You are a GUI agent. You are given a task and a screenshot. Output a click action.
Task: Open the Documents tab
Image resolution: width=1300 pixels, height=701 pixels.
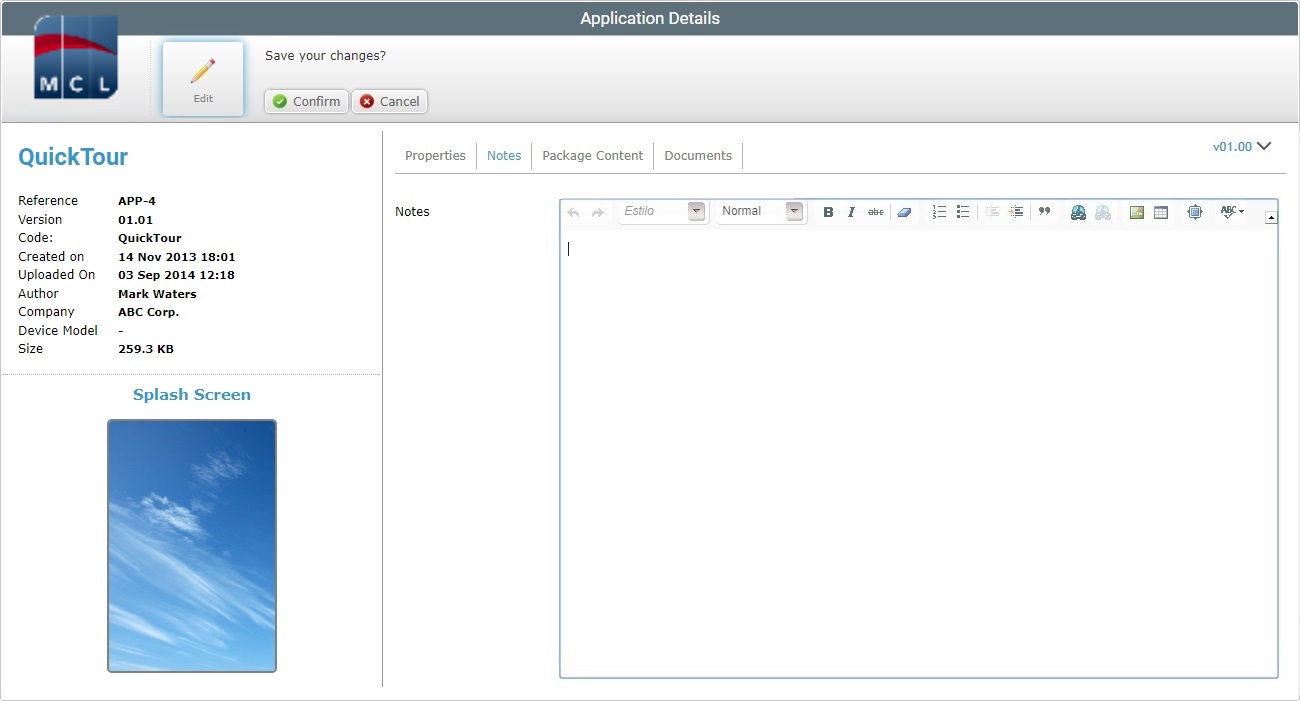coord(697,155)
